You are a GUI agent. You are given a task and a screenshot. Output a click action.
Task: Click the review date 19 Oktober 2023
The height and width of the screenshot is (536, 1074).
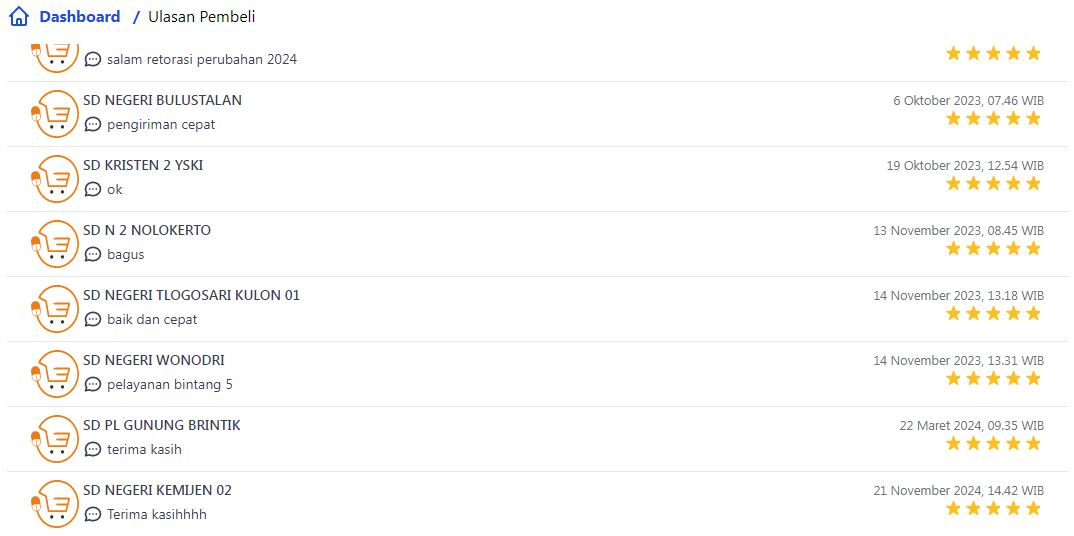point(965,165)
